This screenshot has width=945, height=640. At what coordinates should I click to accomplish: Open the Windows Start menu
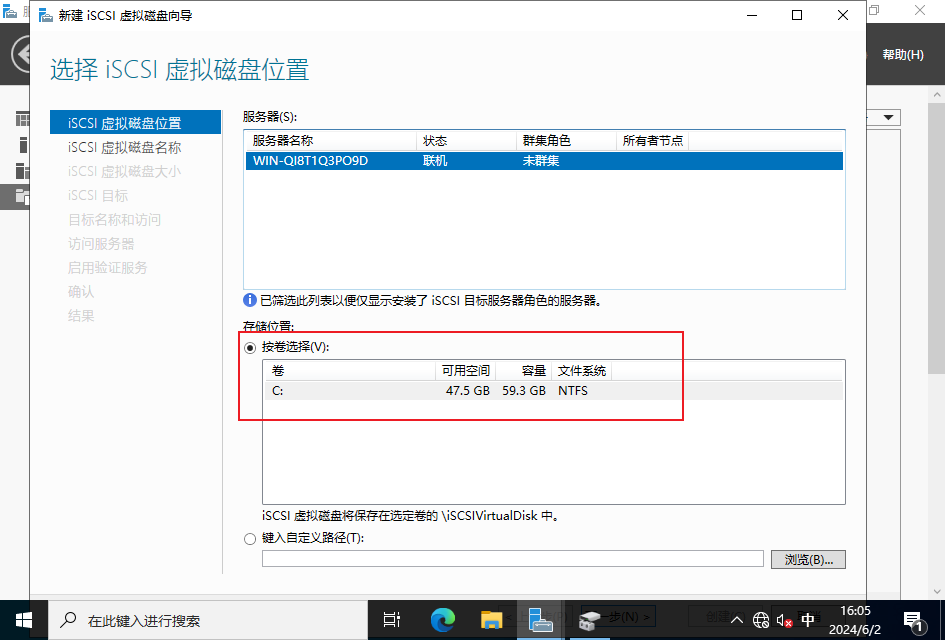(23, 620)
